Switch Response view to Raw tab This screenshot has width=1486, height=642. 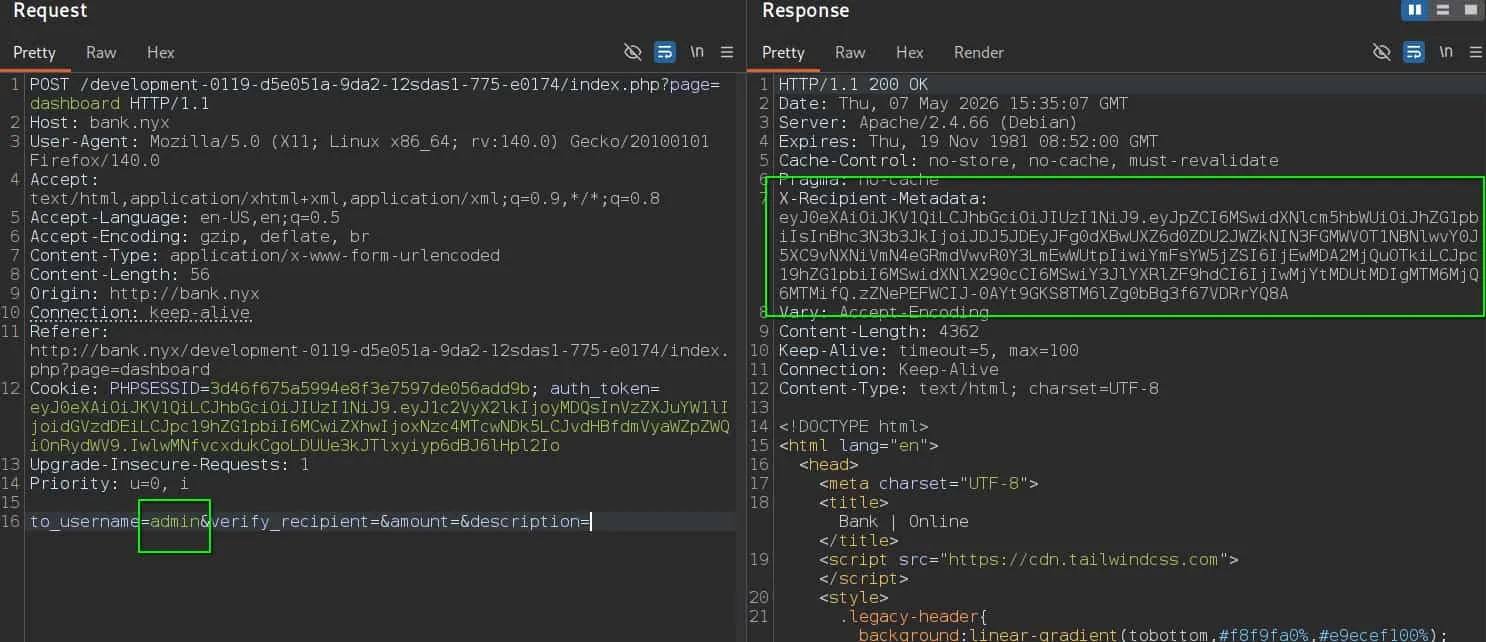[x=850, y=52]
